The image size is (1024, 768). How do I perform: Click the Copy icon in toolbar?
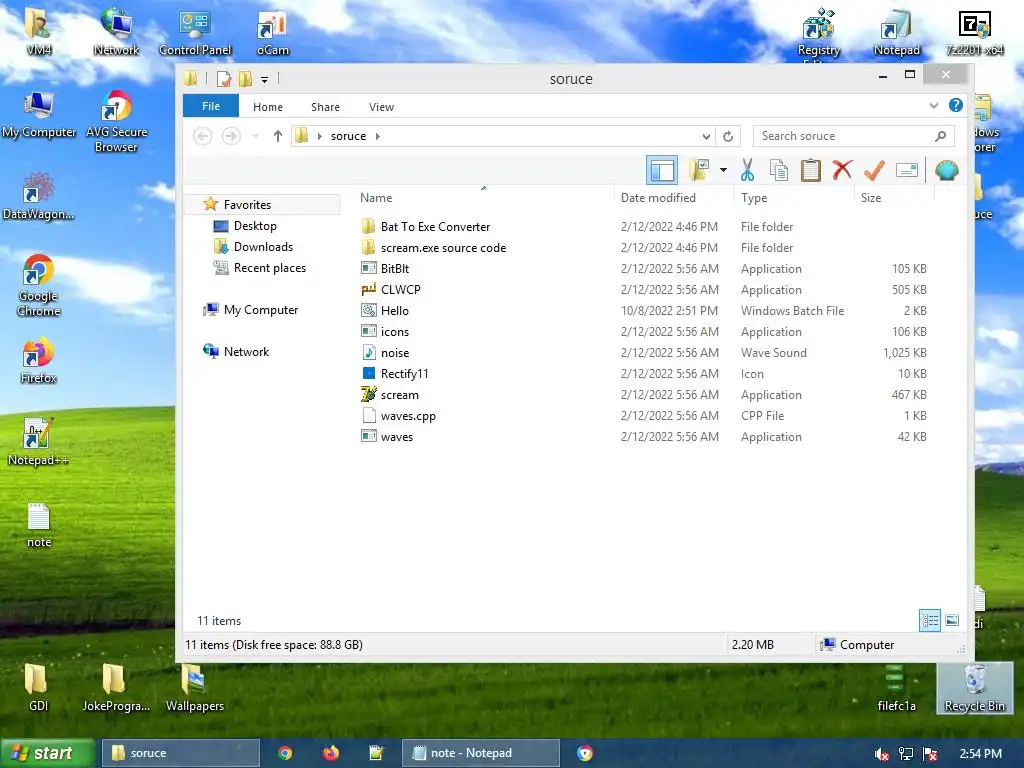pyautogui.click(x=778, y=170)
